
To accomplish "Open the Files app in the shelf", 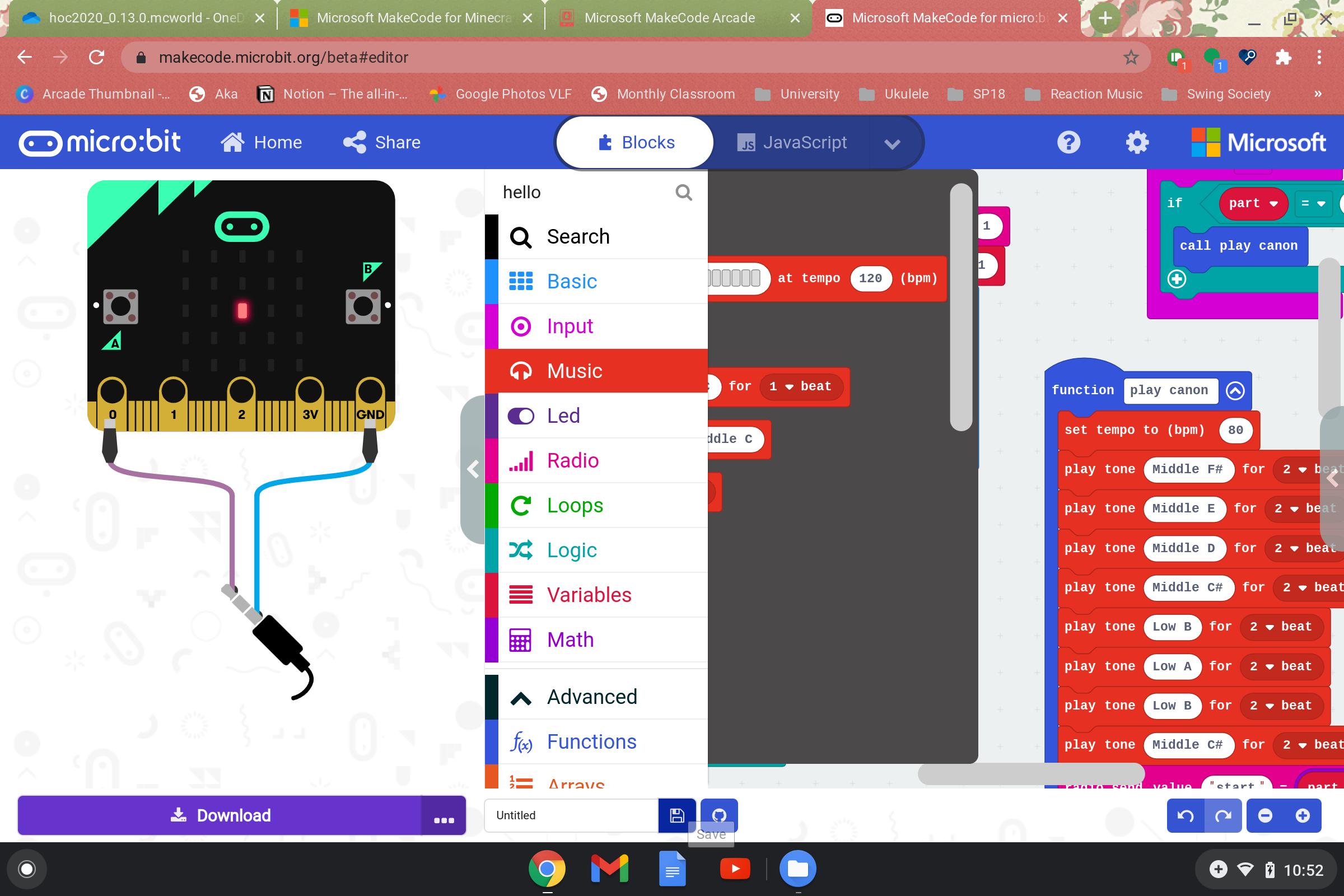I will [797, 869].
